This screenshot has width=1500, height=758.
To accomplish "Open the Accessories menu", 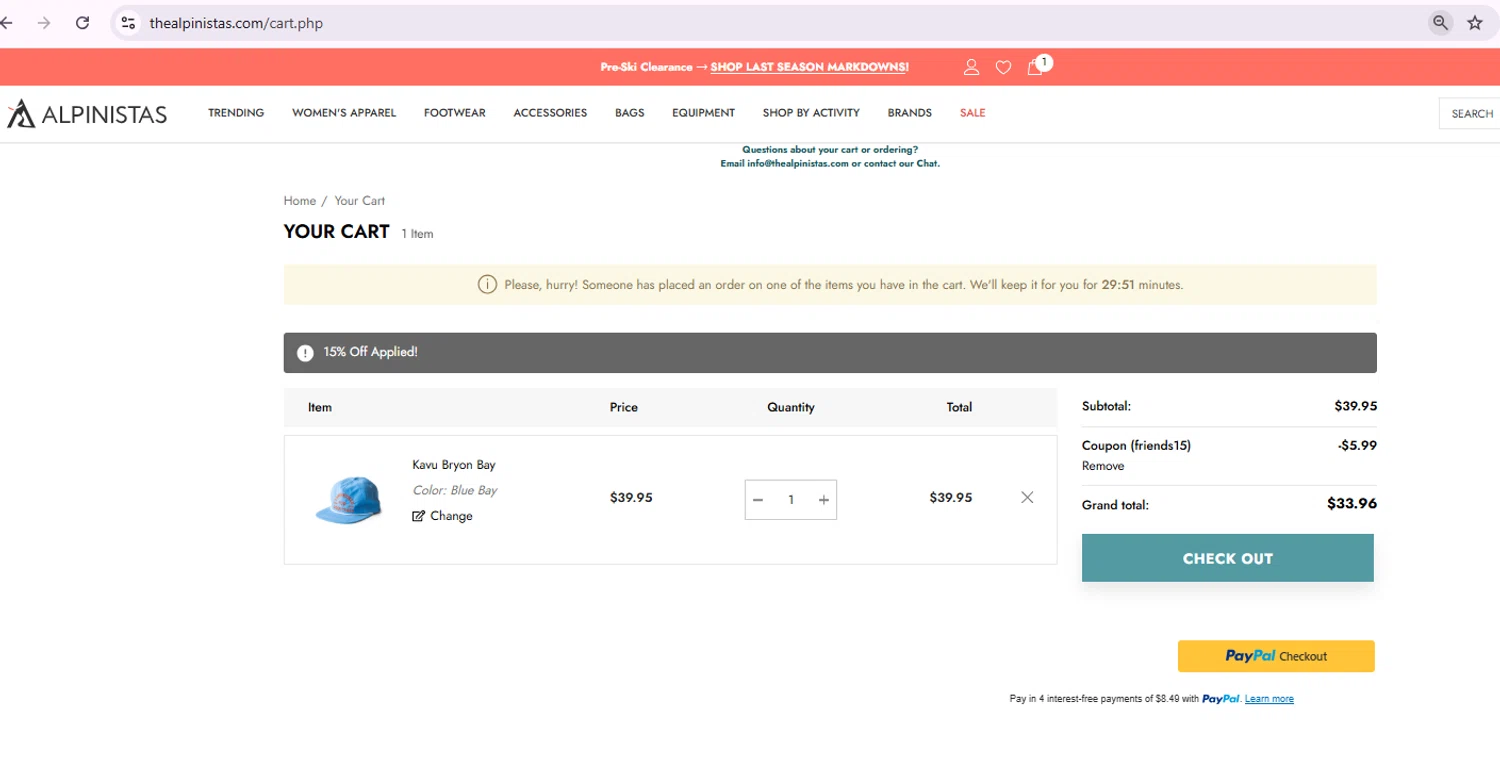I will (x=550, y=113).
